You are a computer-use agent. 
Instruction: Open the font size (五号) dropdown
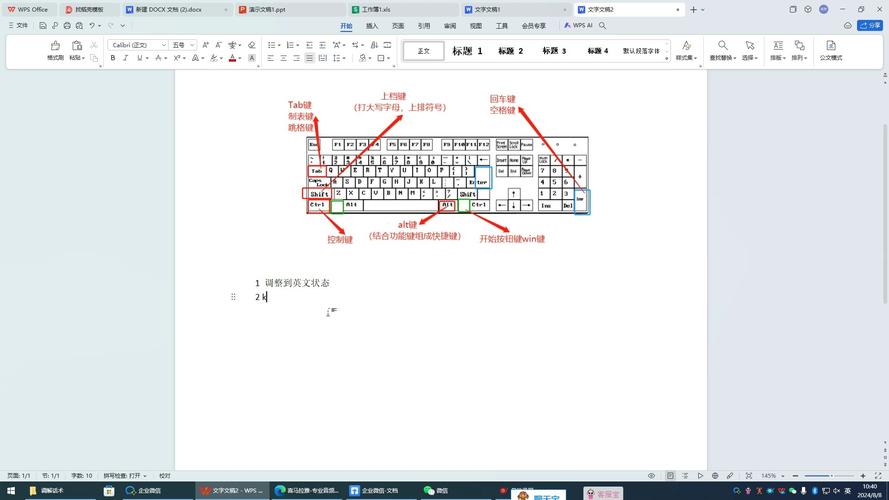click(x=183, y=45)
